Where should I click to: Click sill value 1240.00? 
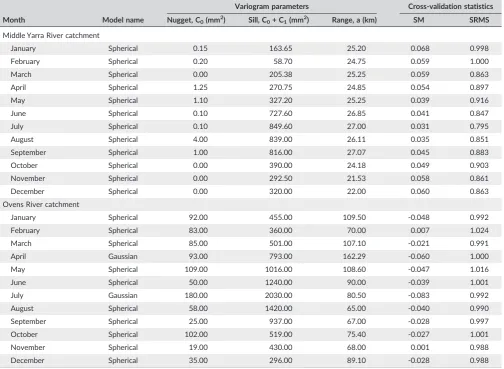click(279, 282)
